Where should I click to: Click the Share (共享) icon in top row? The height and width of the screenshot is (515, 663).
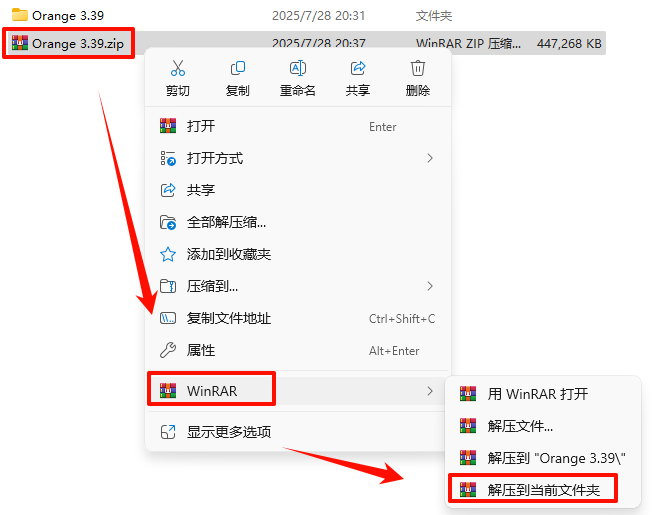(358, 68)
